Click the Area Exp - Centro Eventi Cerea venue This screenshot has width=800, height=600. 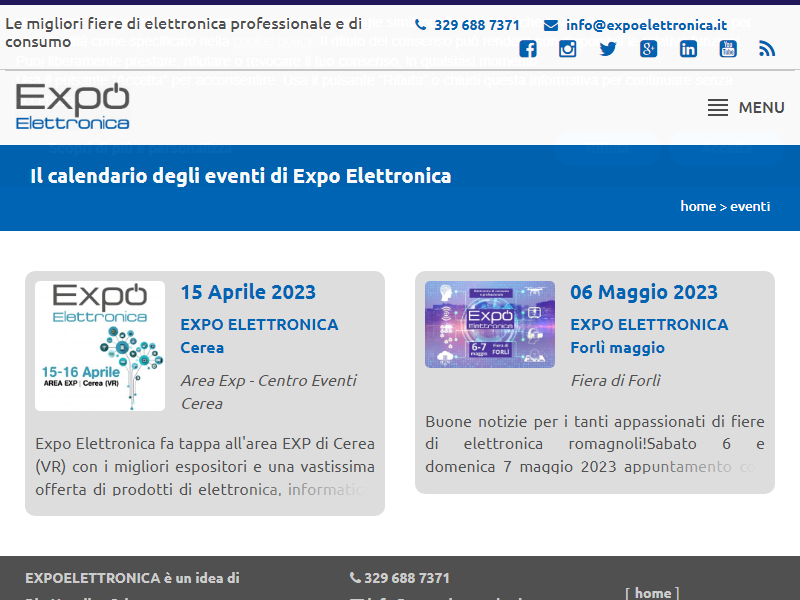coord(269,392)
